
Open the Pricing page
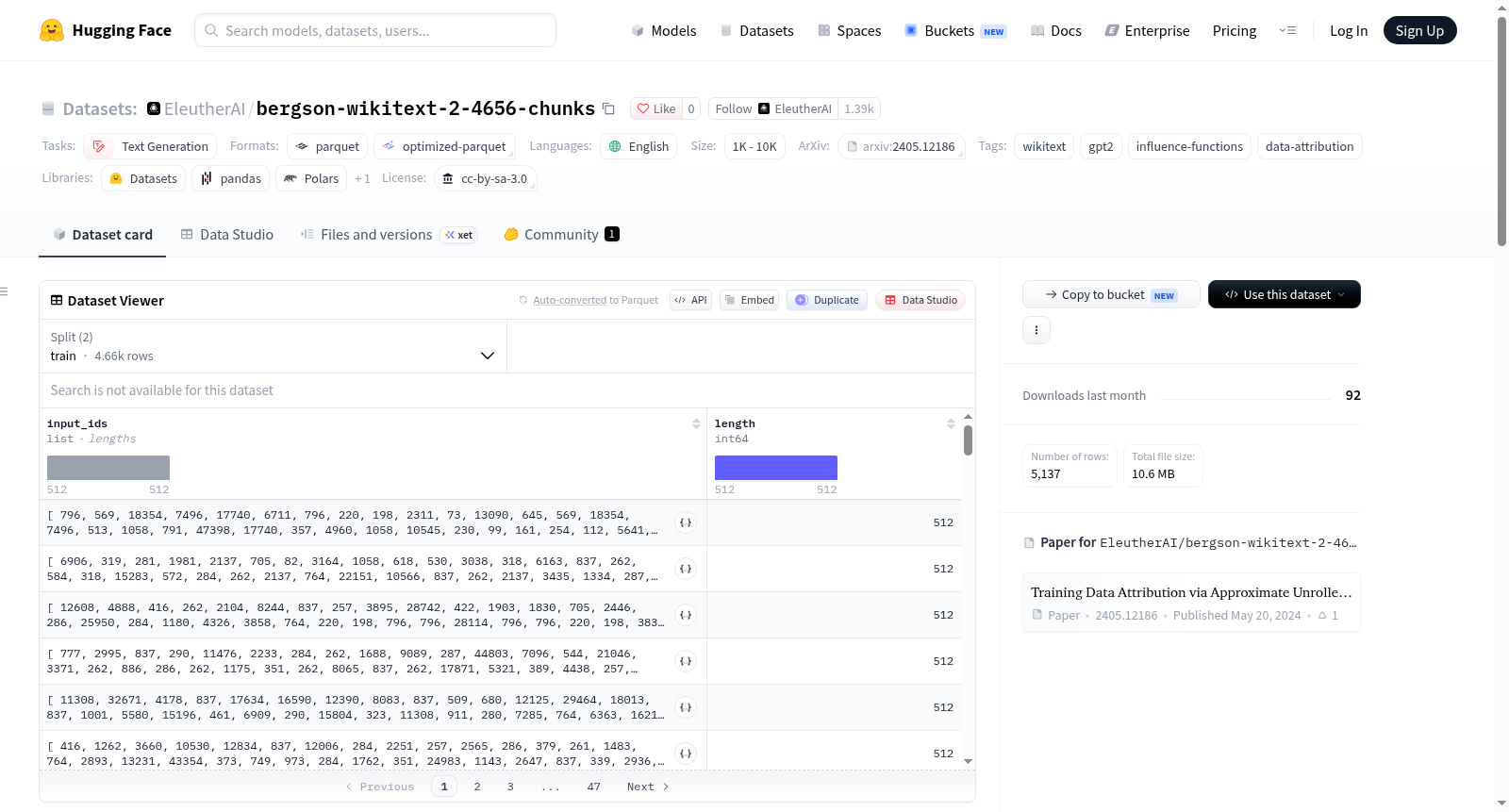pos(1235,30)
